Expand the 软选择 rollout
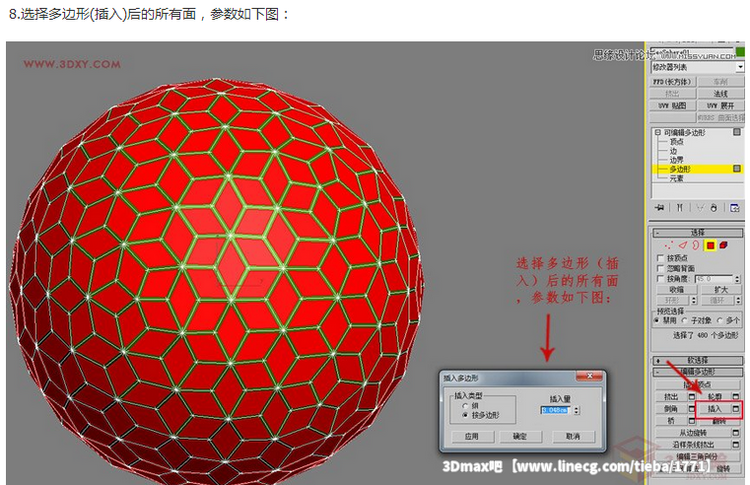 point(698,360)
